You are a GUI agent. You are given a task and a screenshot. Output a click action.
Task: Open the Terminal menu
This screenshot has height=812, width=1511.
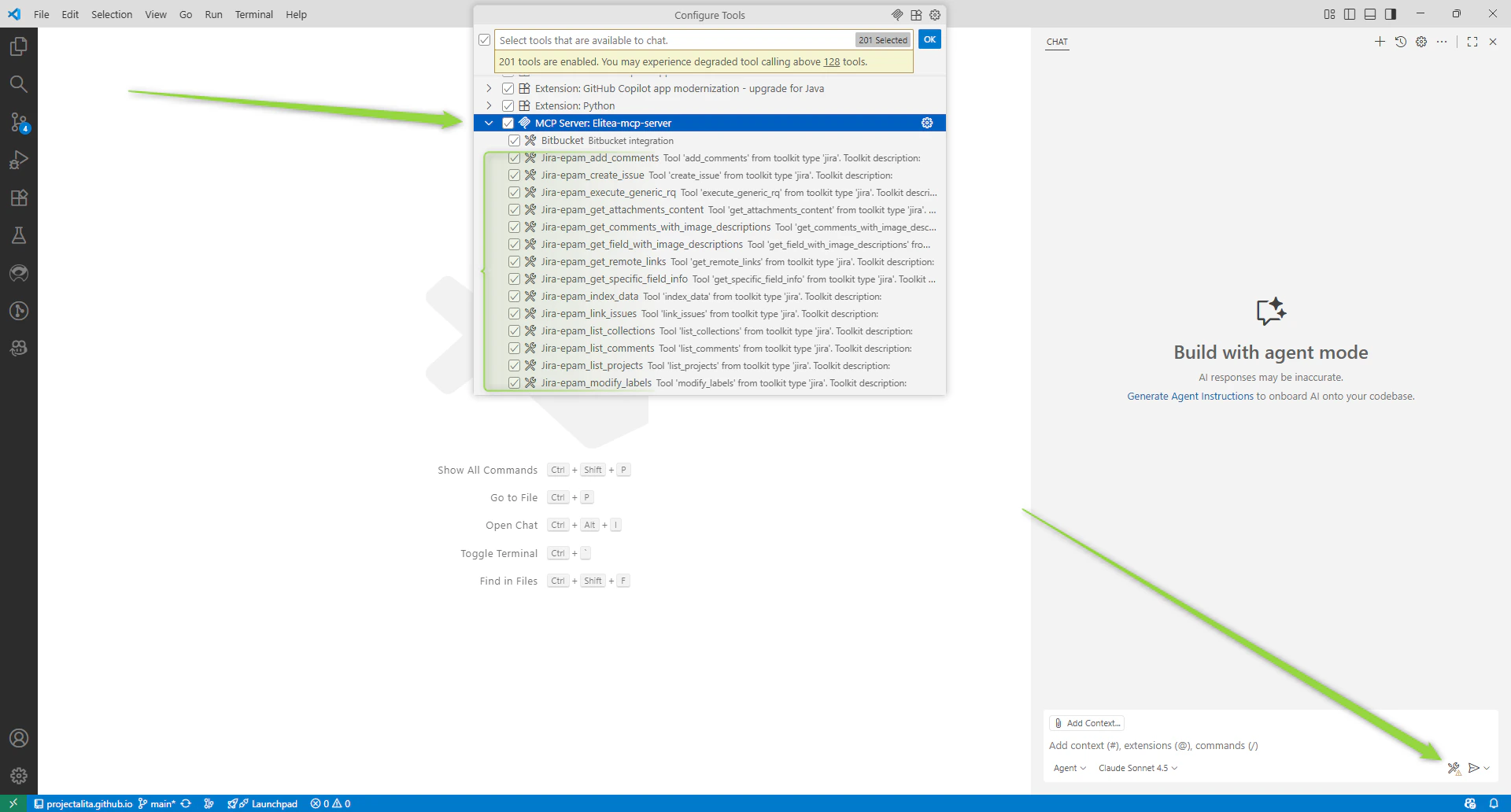pyautogui.click(x=253, y=14)
